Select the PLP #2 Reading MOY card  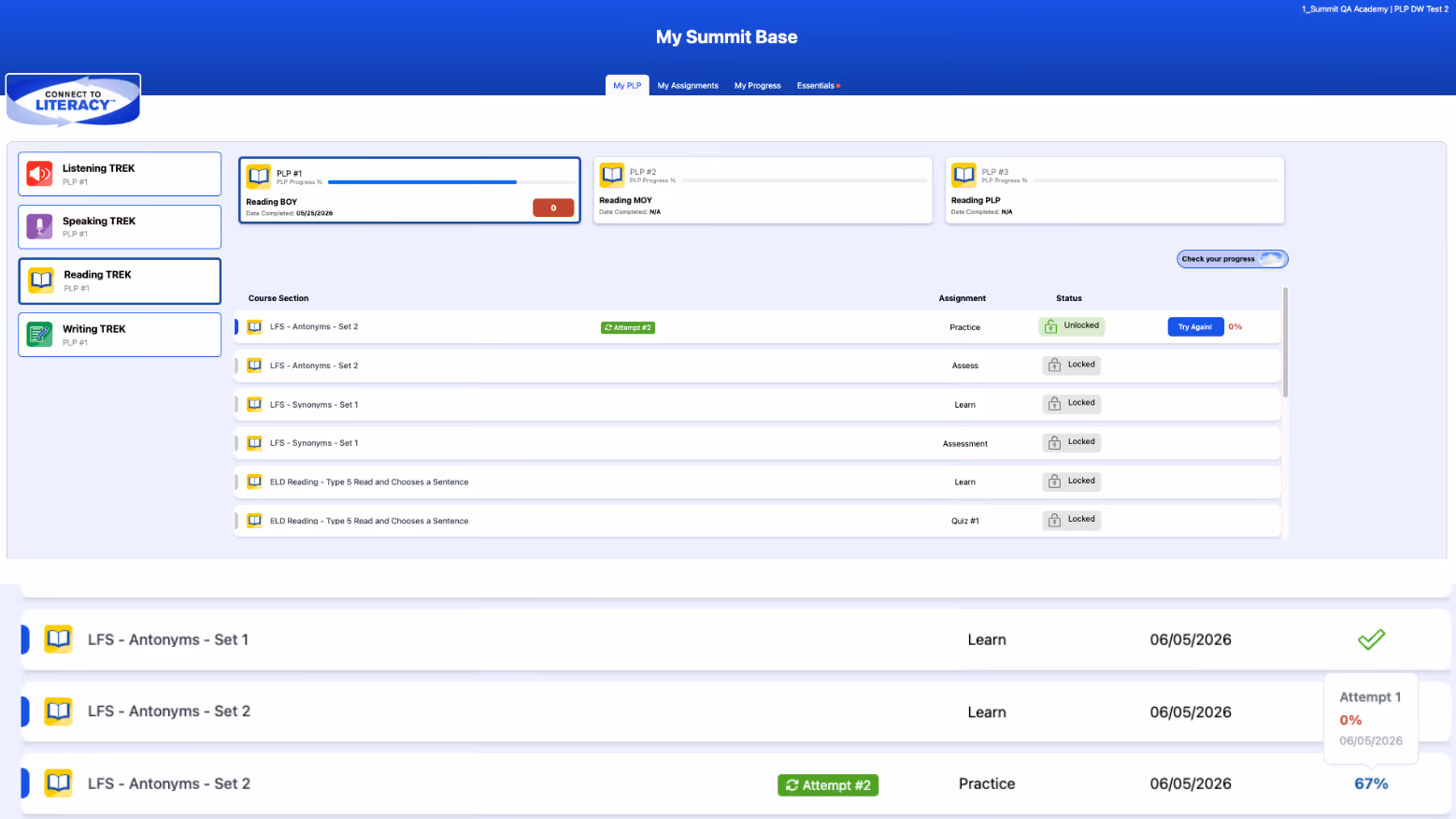[x=763, y=191]
